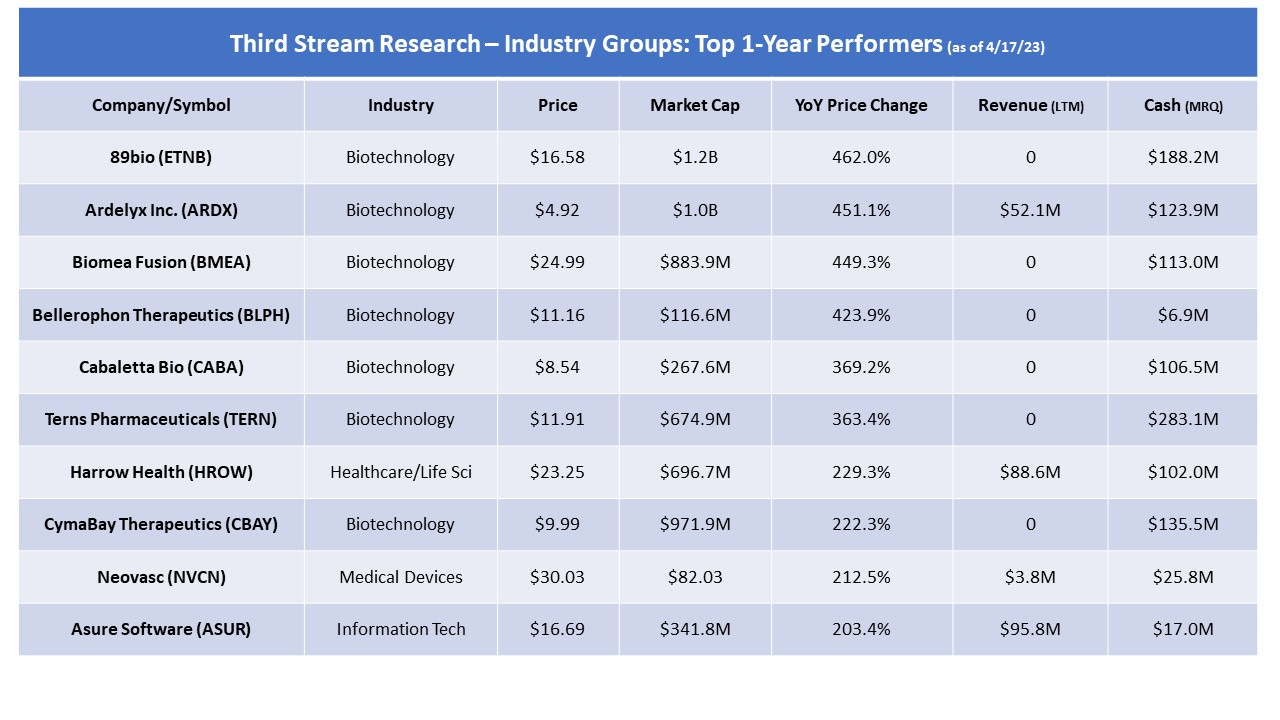Click the 'Company/Symbol' column header
Screen dimensions: 1280x720
(161, 105)
